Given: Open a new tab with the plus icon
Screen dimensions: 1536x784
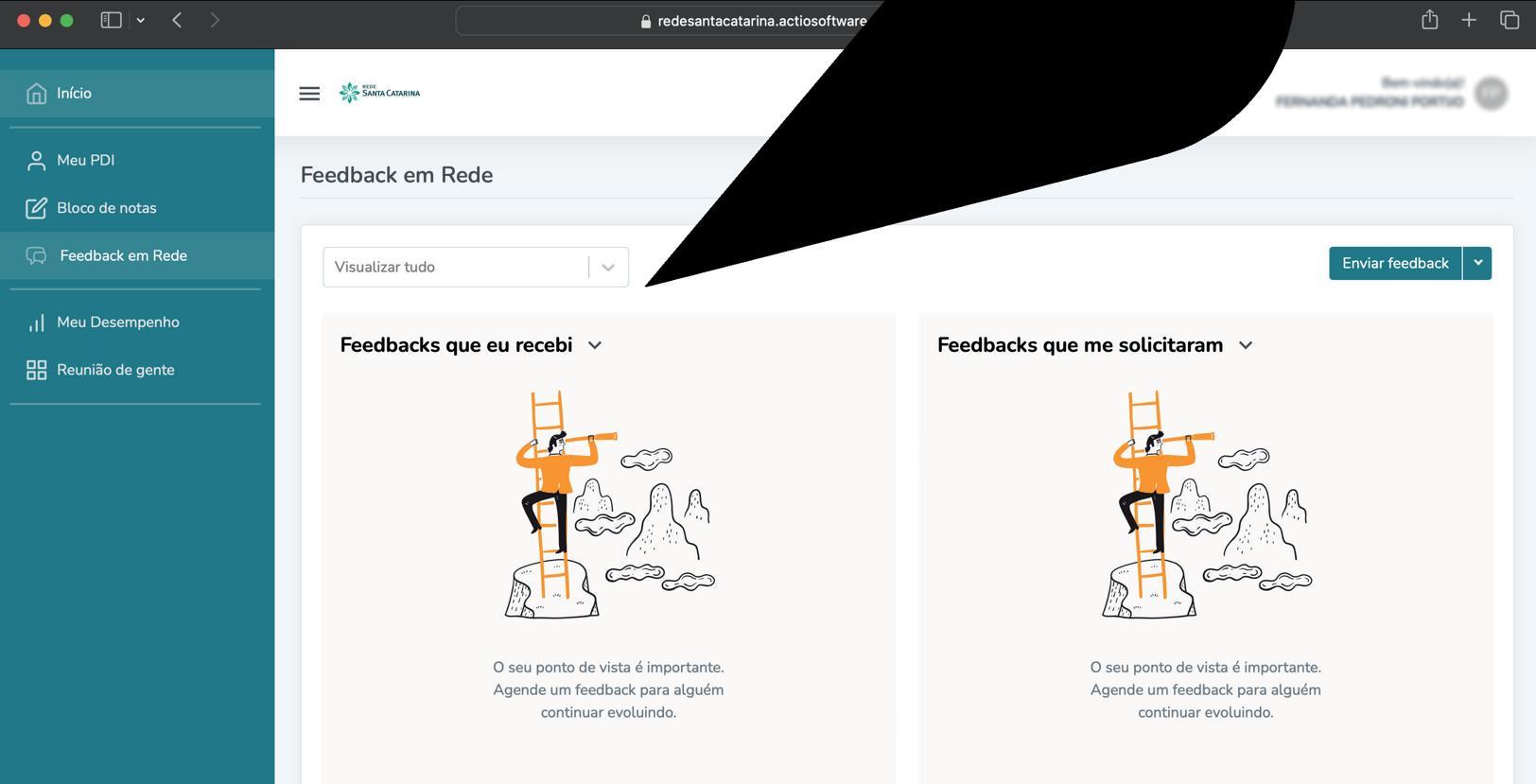Looking at the screenshot, I should (x=1469, y=20).
